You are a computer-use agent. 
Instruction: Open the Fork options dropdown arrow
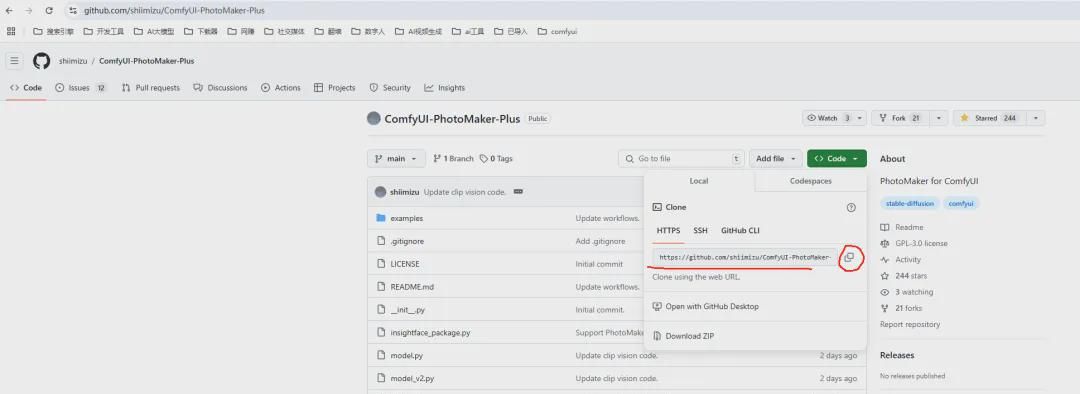938,118
